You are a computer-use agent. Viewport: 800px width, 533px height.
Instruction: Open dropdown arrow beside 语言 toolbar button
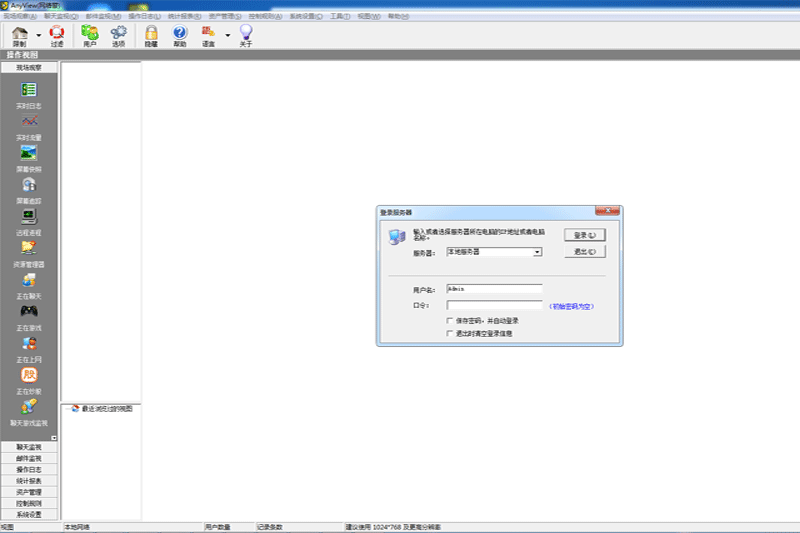click(227, 36)
